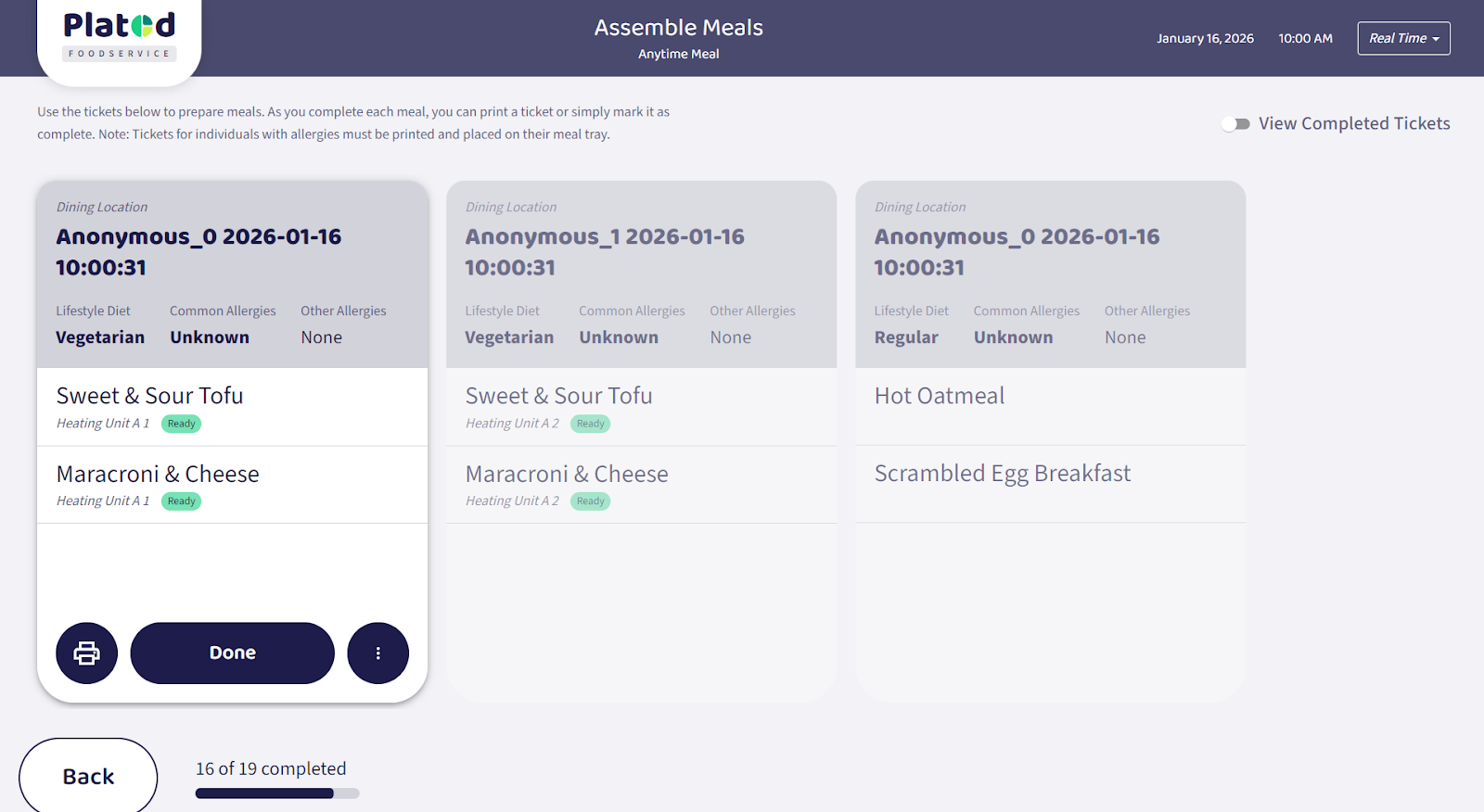The height and width of the screenshot is (812, 1484).
Task: Click Ready badge under Sweet & Sour Tofu, Unit A 1
Action: click(182, 424)
